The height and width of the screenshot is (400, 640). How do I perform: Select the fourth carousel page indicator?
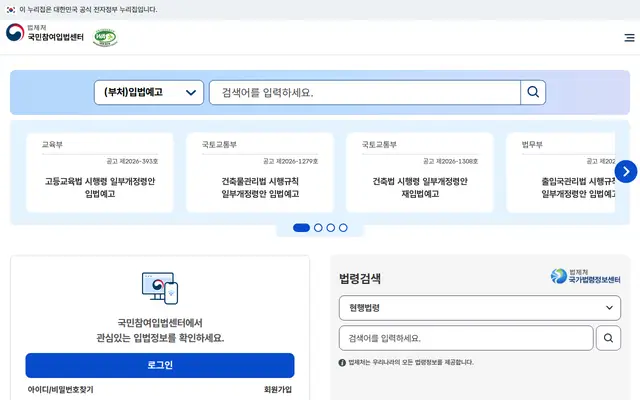pos(343,228)
